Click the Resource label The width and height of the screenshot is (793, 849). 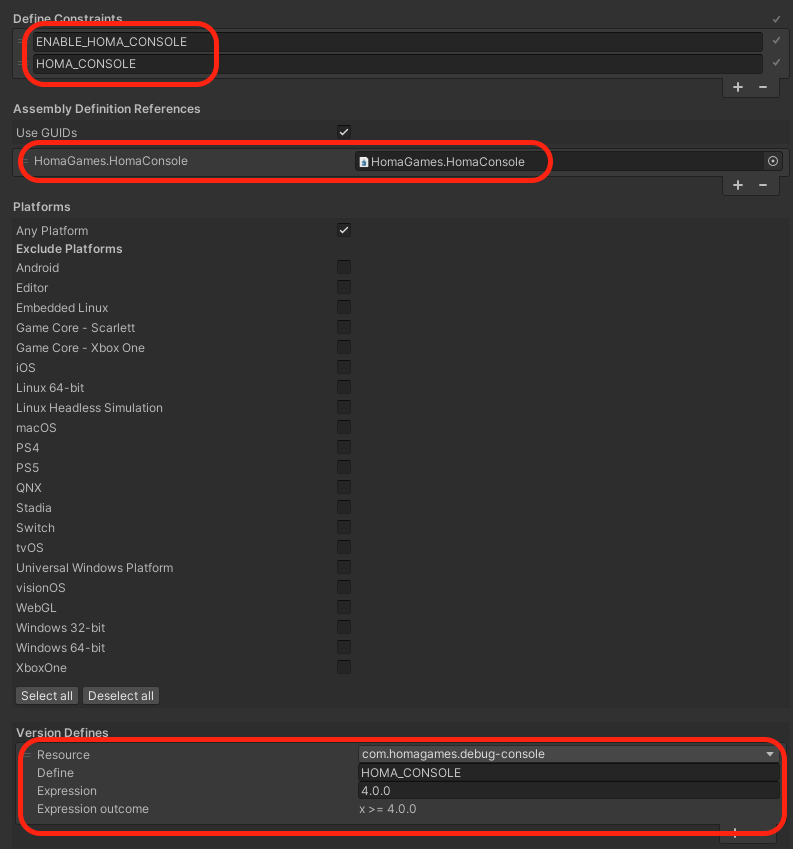point(63,755)
